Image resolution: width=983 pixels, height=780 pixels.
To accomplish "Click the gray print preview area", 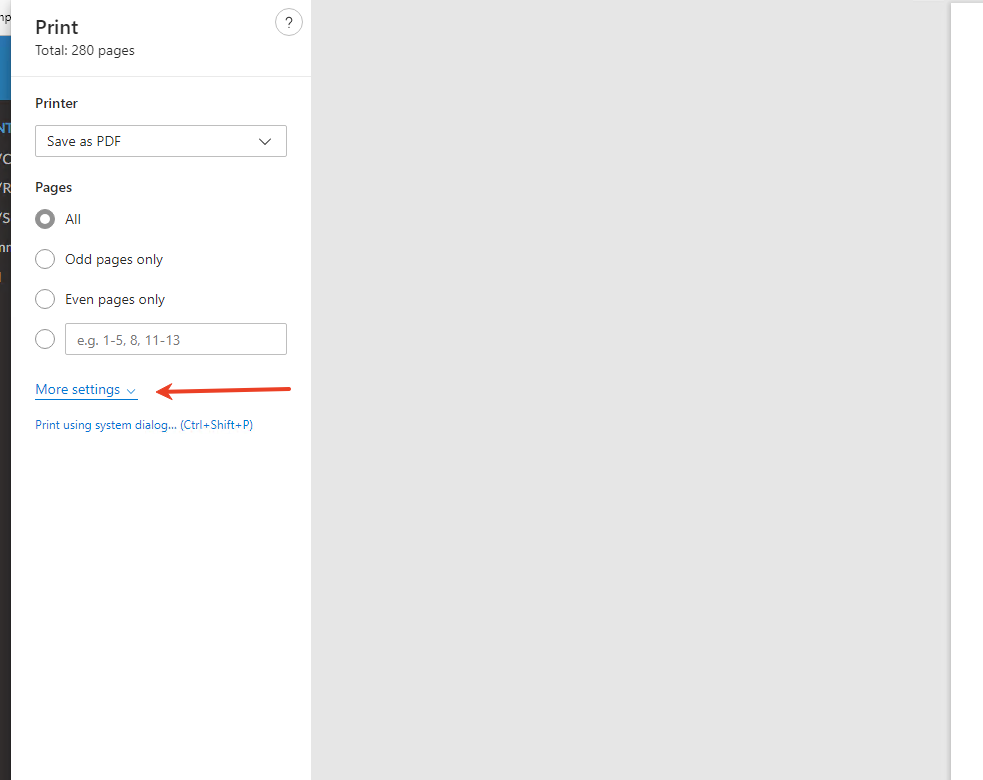I will coord(630,400).
